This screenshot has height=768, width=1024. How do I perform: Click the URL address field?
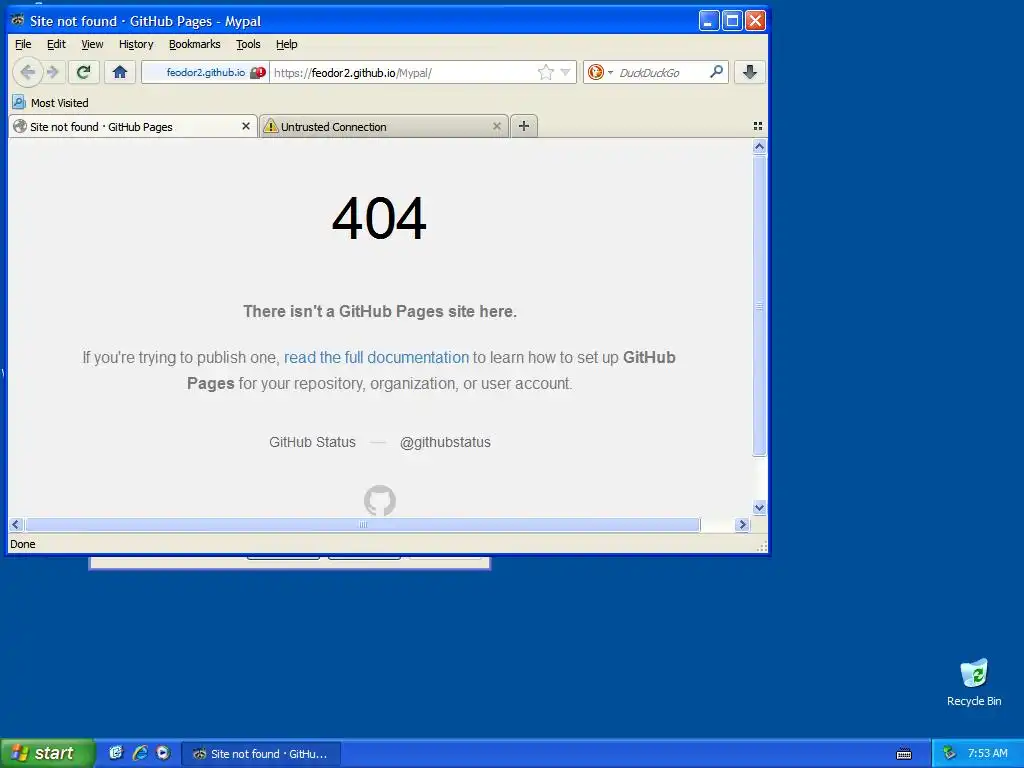pos(403,72)
